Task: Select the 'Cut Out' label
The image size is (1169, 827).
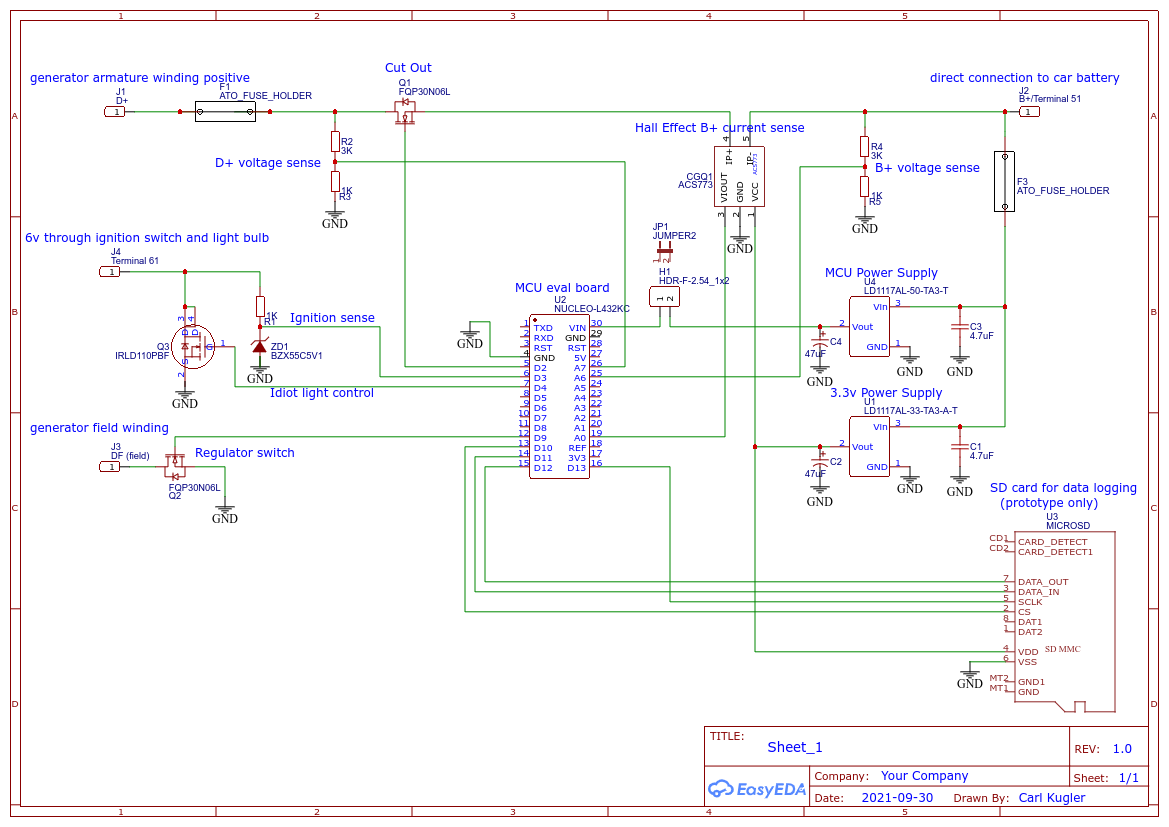Action: (x=408, y=68)
